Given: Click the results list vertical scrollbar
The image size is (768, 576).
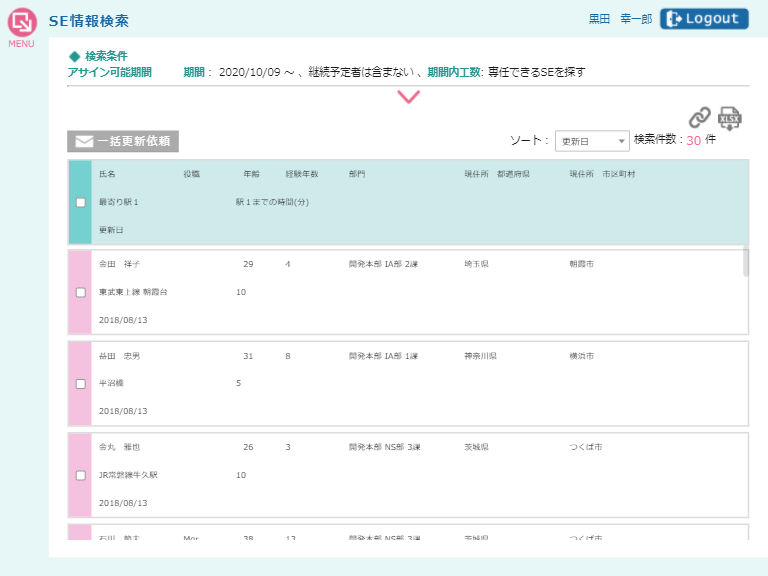Looking at the screenshot, I should tap(745, 262).
